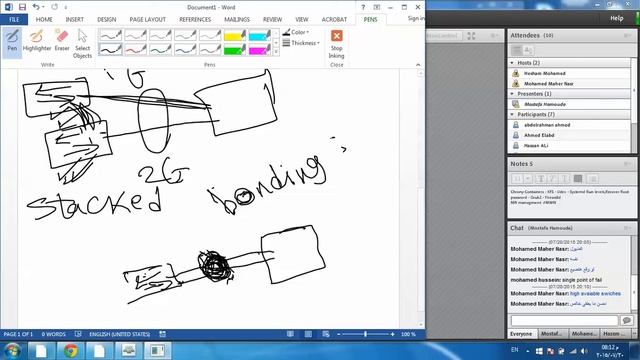
Task: Activate the Eraser tool
Action: (62, 41)
